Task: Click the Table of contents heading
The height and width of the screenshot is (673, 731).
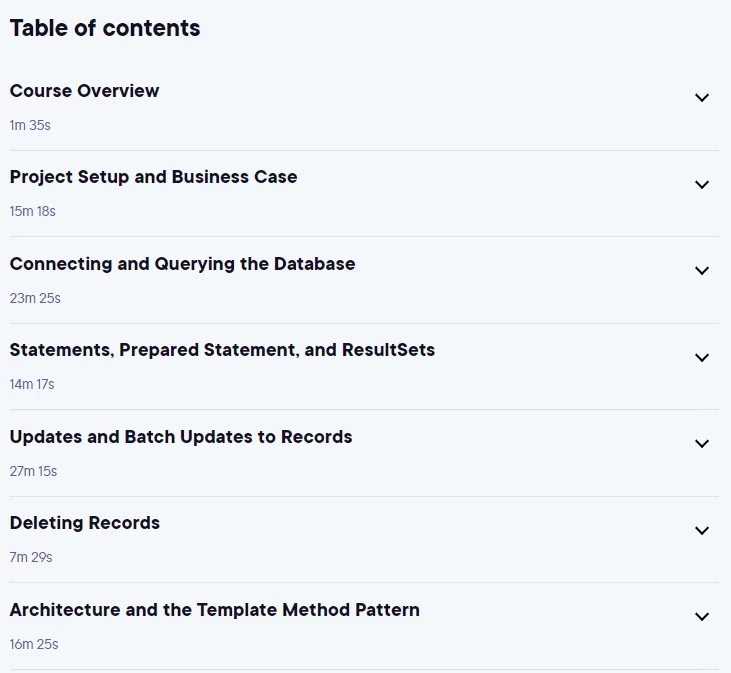Action: (105, 28)
